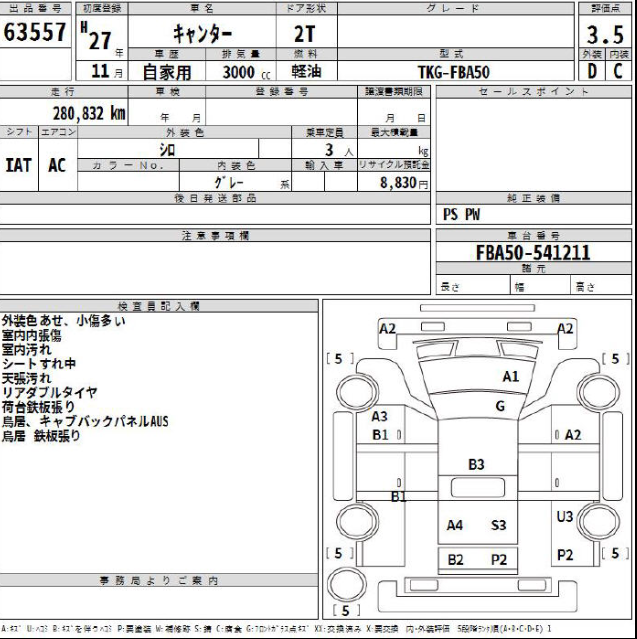Click the A4 scratch mark on the diagram
The height and width of the screenshot is (639, 637).
455,524
